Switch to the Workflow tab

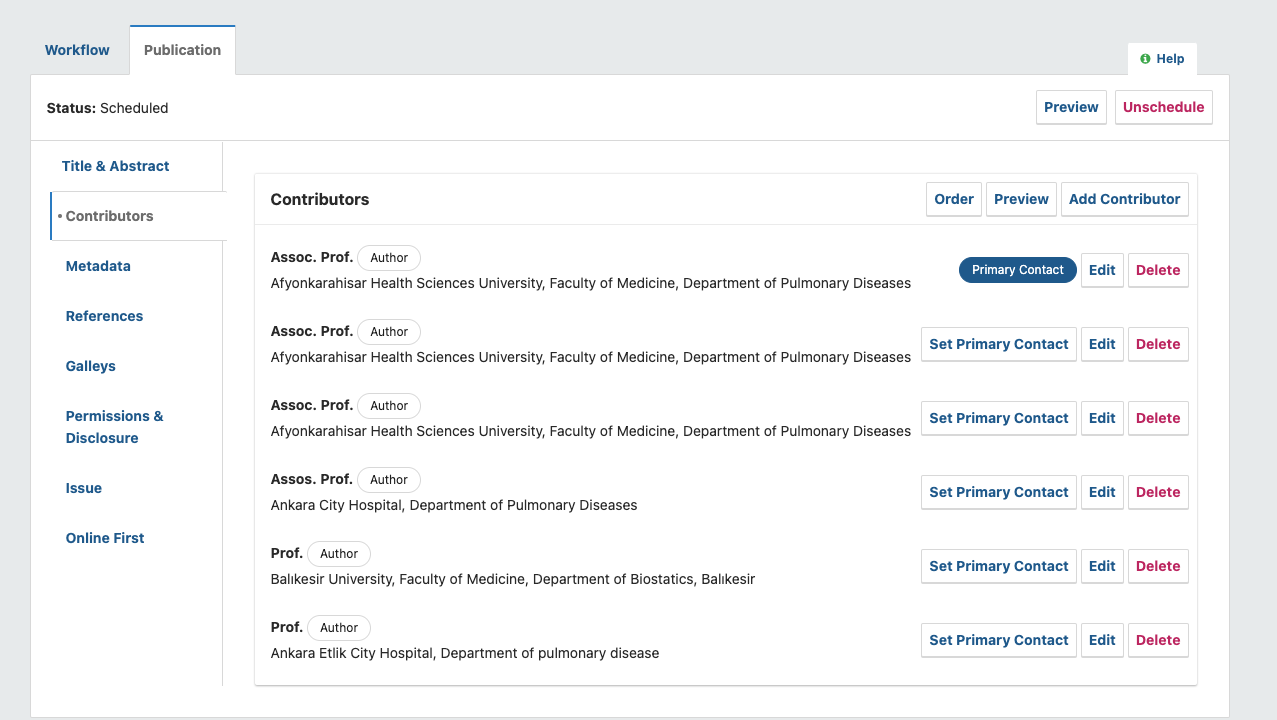pyautogui.click(x=77, y=50)
